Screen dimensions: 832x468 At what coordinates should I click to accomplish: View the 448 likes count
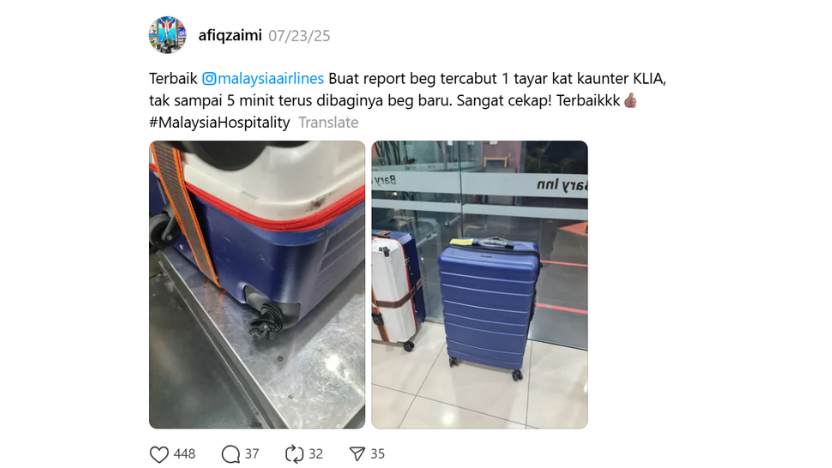(185, 454)
